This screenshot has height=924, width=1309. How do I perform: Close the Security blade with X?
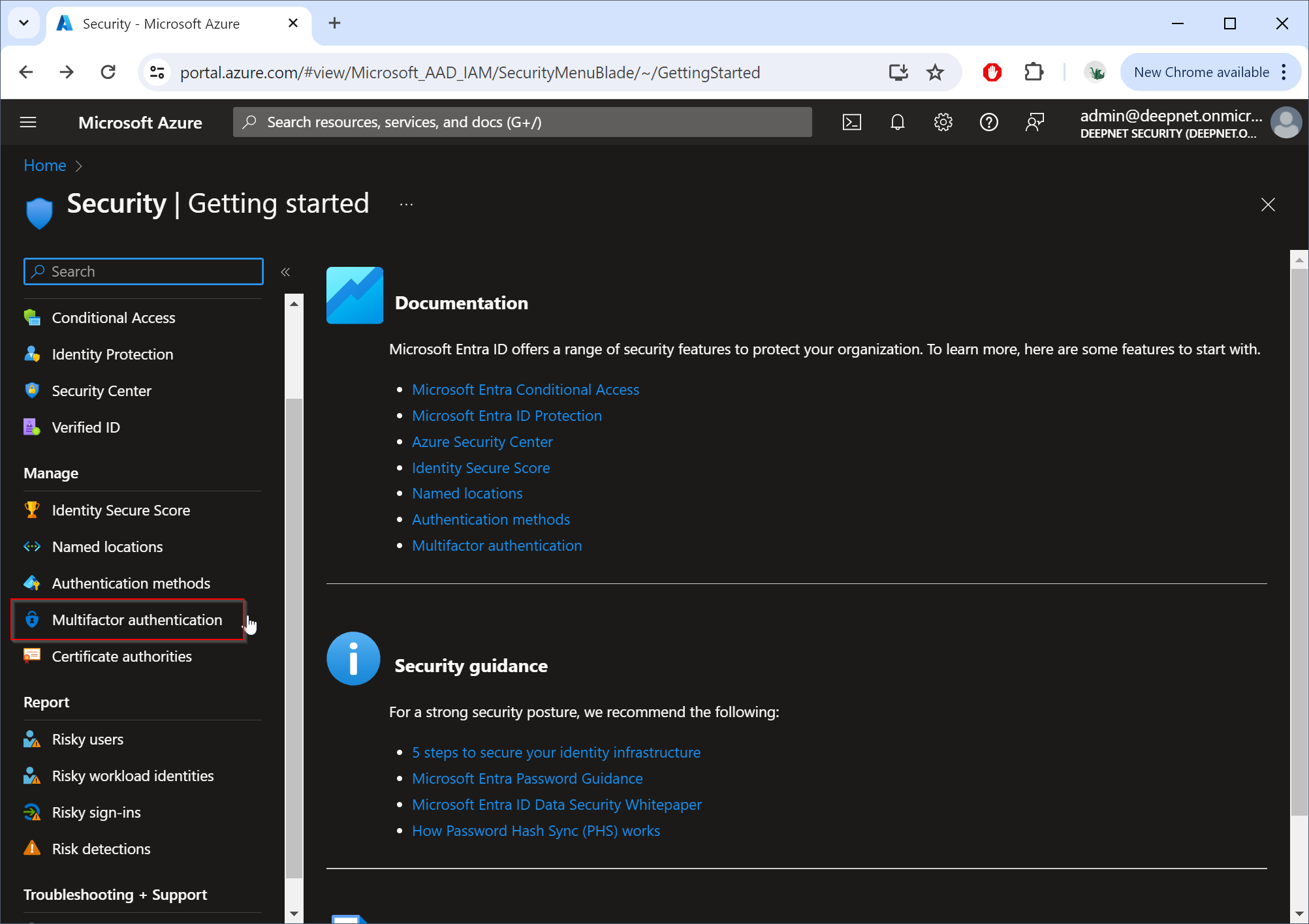pyautogui.click(x=1267, y=205)
